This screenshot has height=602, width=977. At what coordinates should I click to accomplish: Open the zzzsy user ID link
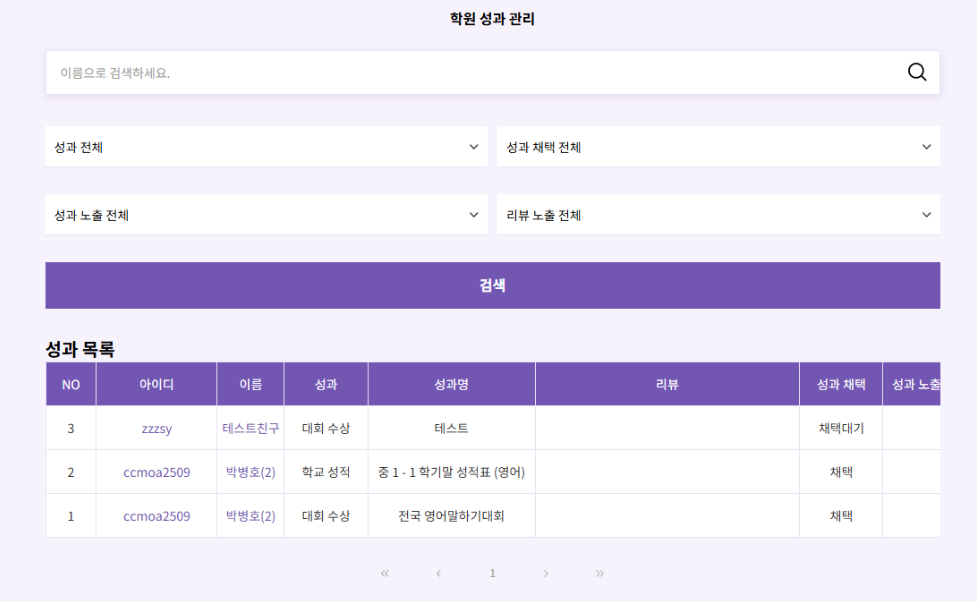click(156, 429)
